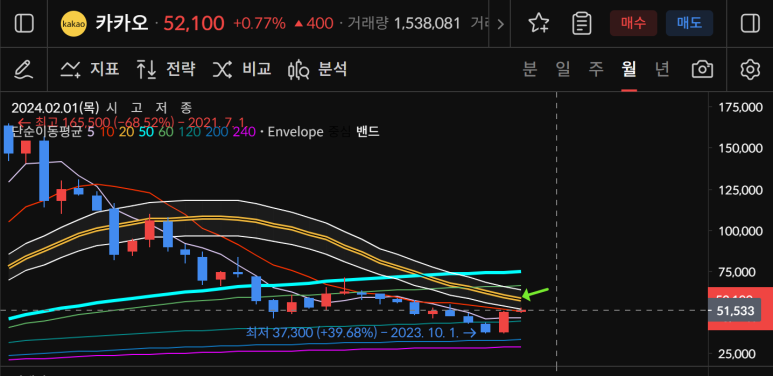Select the moving average 50 period label
This screenshot has height=376, width=773.
[146, 132]
